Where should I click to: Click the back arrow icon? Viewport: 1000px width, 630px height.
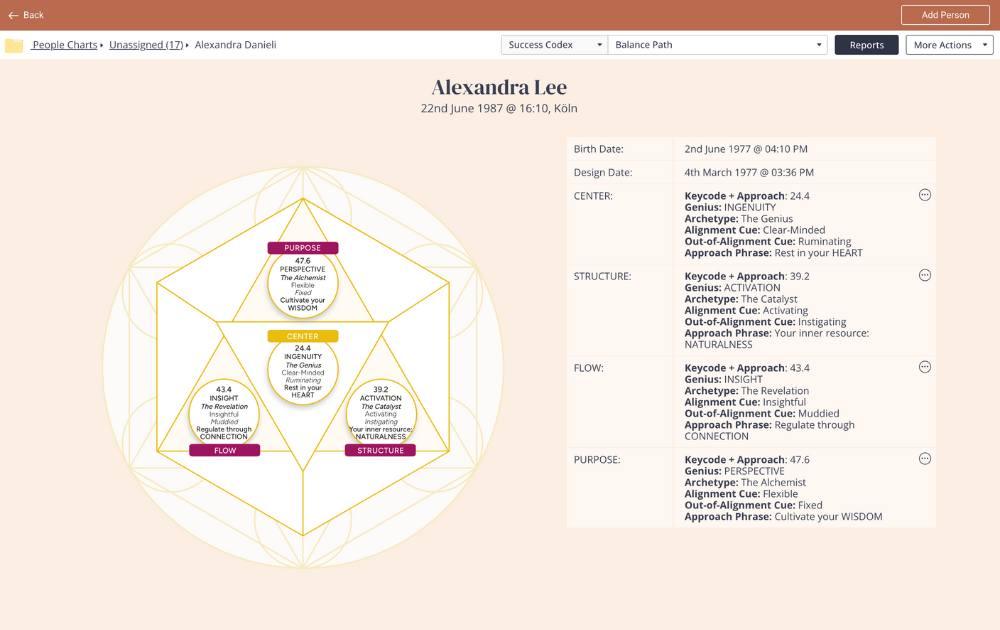(x=13, y=15)
